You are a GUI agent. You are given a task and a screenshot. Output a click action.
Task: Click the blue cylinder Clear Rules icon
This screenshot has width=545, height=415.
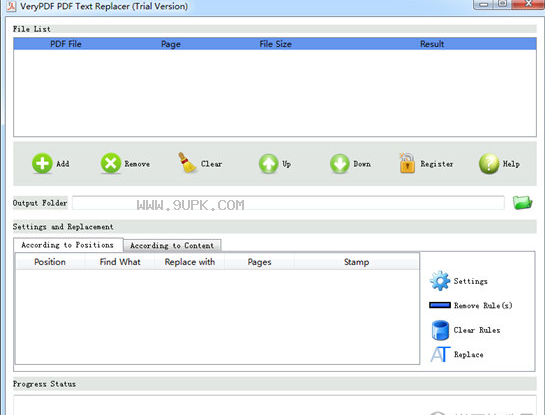440,330
